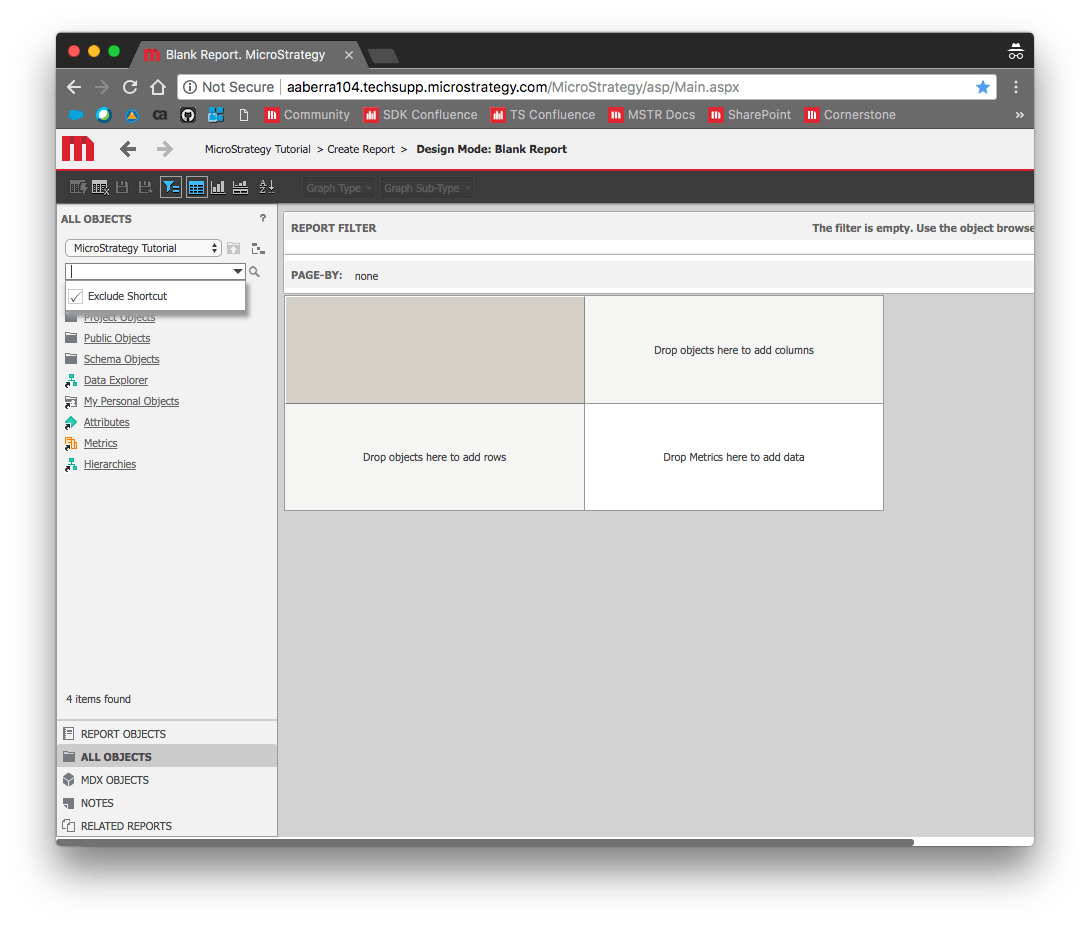
Task: Click the search magnifier icon
Action: point(254,272)
